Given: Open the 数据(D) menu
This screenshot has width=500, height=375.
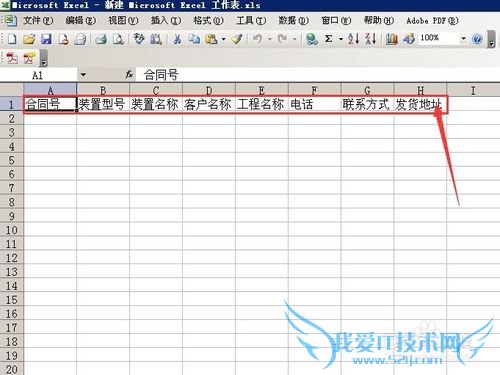Looking at the screenshot, I should pos(293,21).
